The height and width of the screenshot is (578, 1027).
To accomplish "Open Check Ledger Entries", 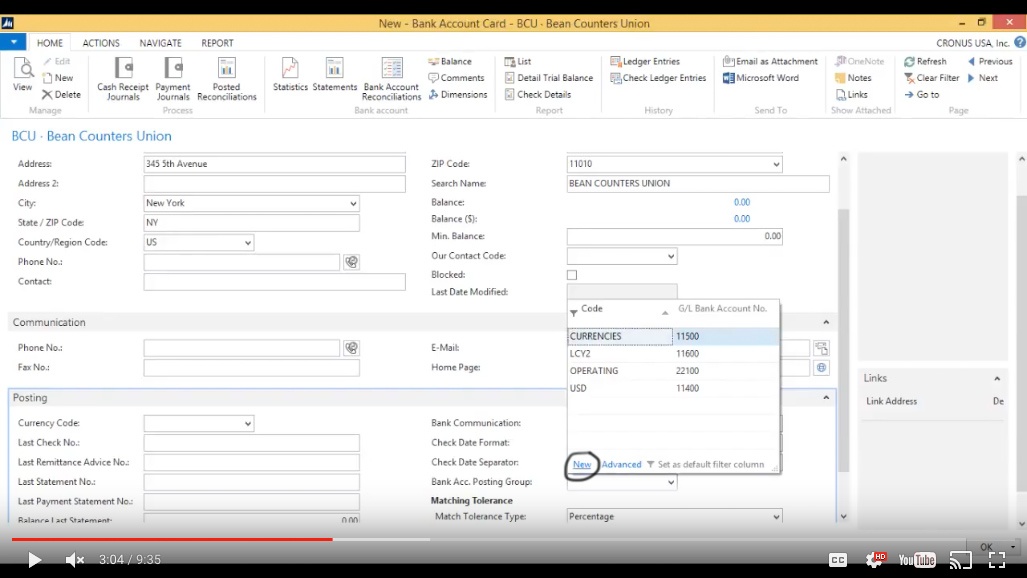I will 658,77.
